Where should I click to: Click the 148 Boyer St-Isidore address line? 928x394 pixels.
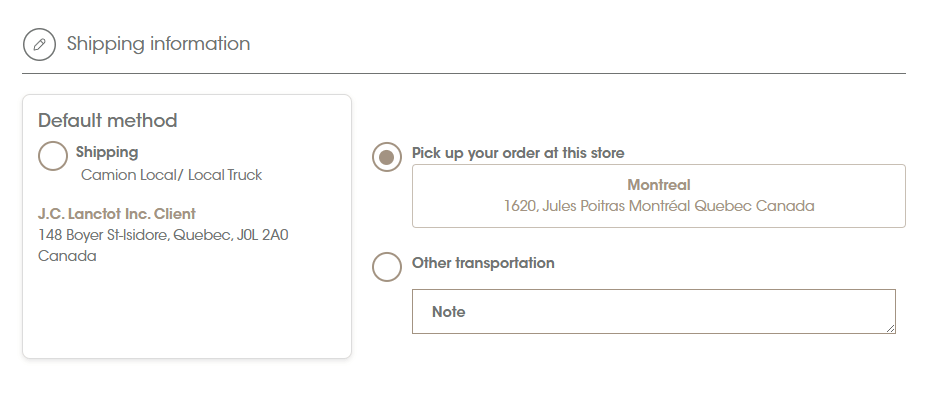click(x=163, y=235)
